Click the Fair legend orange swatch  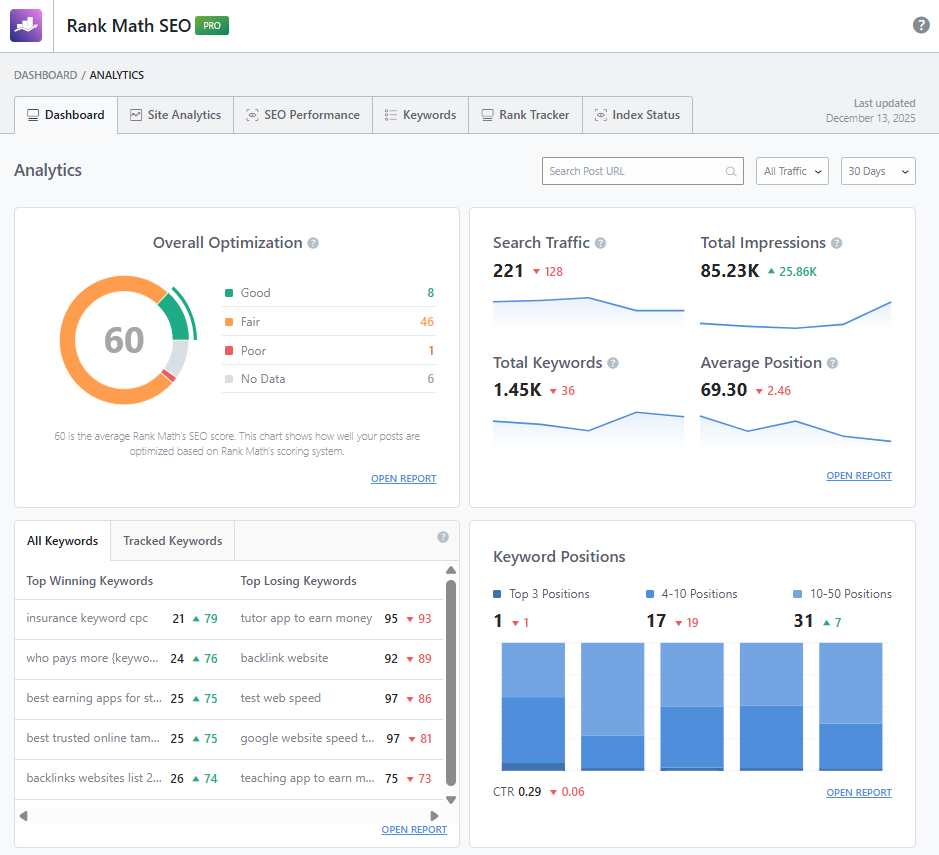(229, 322)
